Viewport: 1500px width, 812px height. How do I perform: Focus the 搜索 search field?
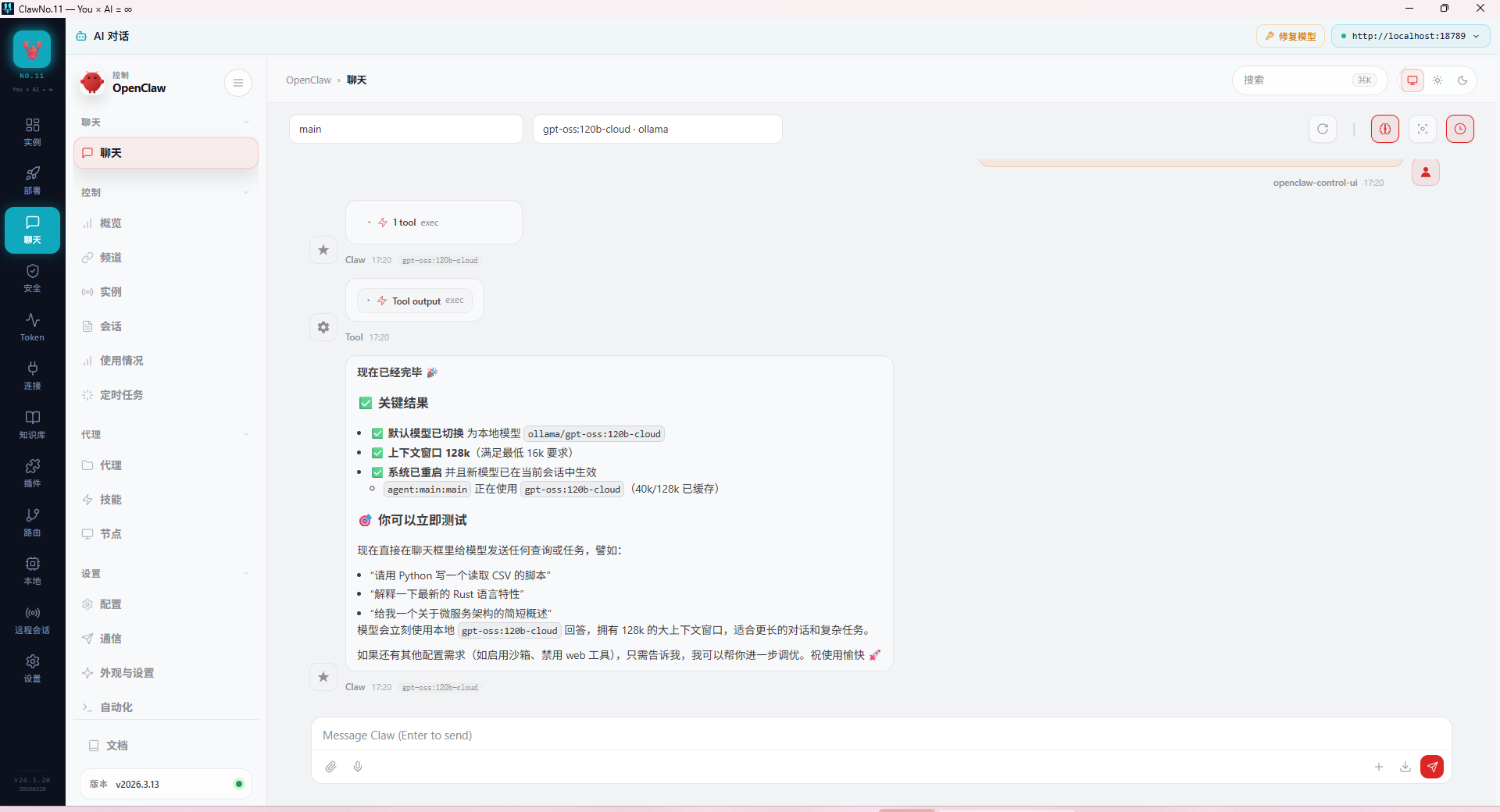click(x=1309, y=80)
